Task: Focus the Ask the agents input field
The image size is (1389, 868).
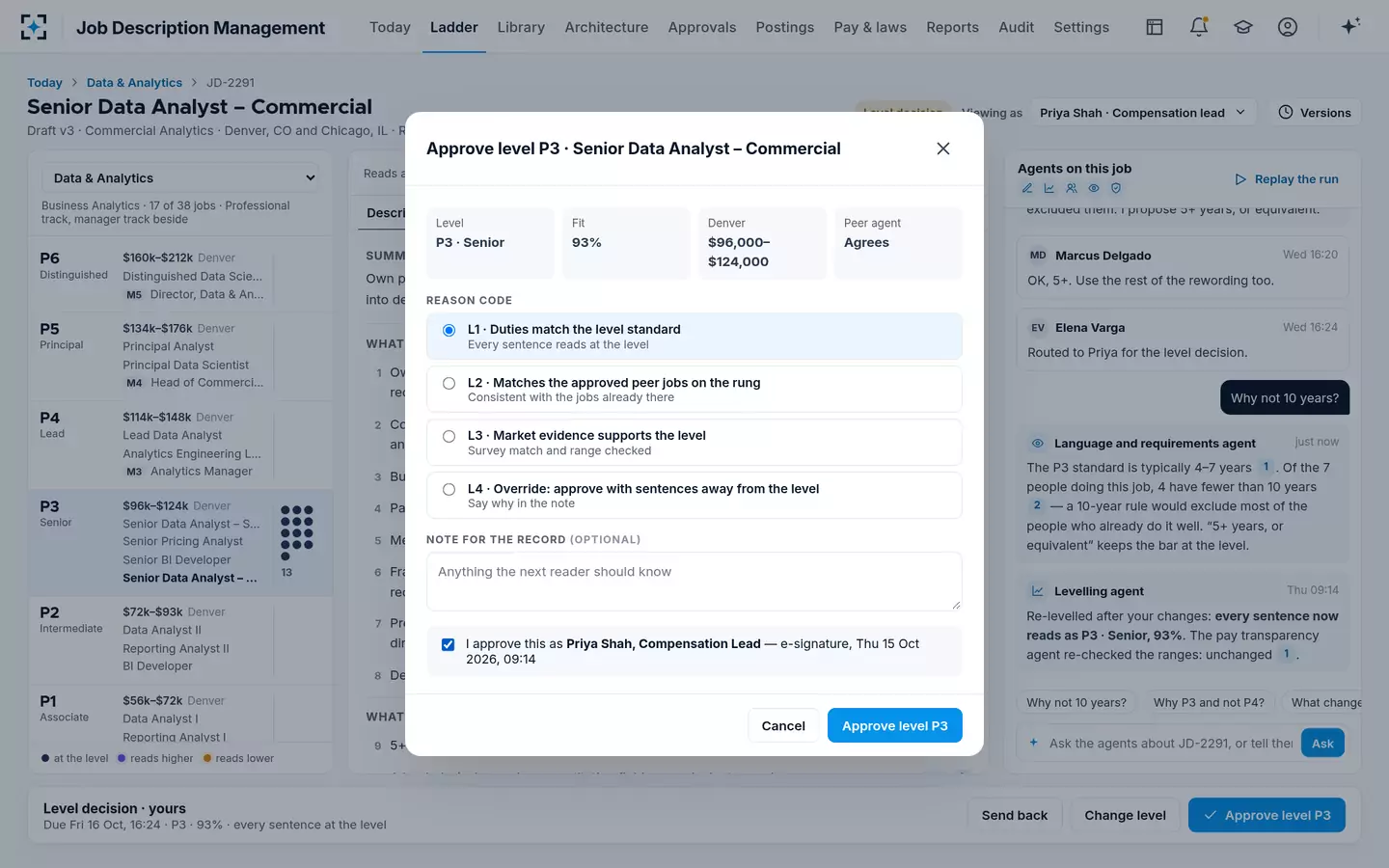Action: (x=1169, y=743)
